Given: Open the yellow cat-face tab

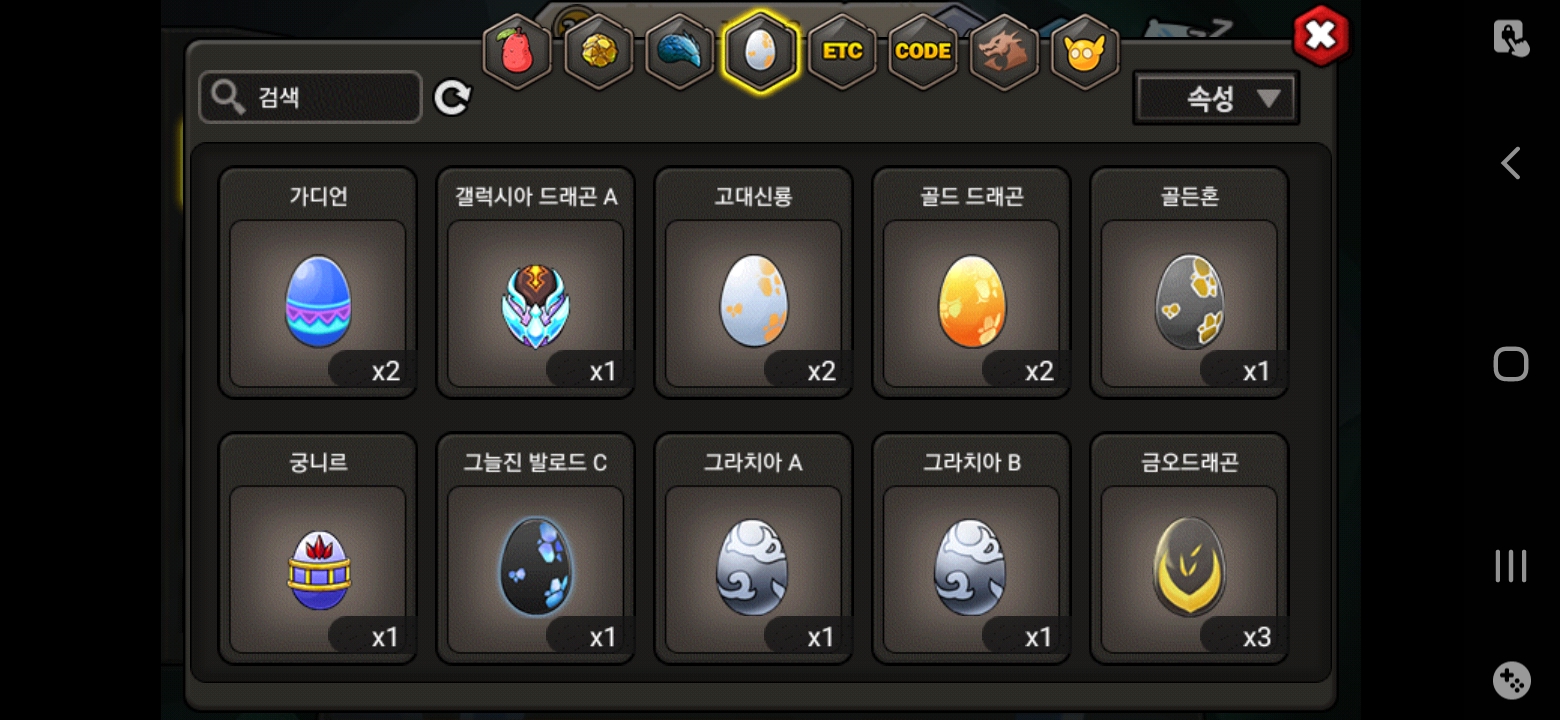Looking at the screenshot, I should pyautogui.click(x=1085, y=52).
